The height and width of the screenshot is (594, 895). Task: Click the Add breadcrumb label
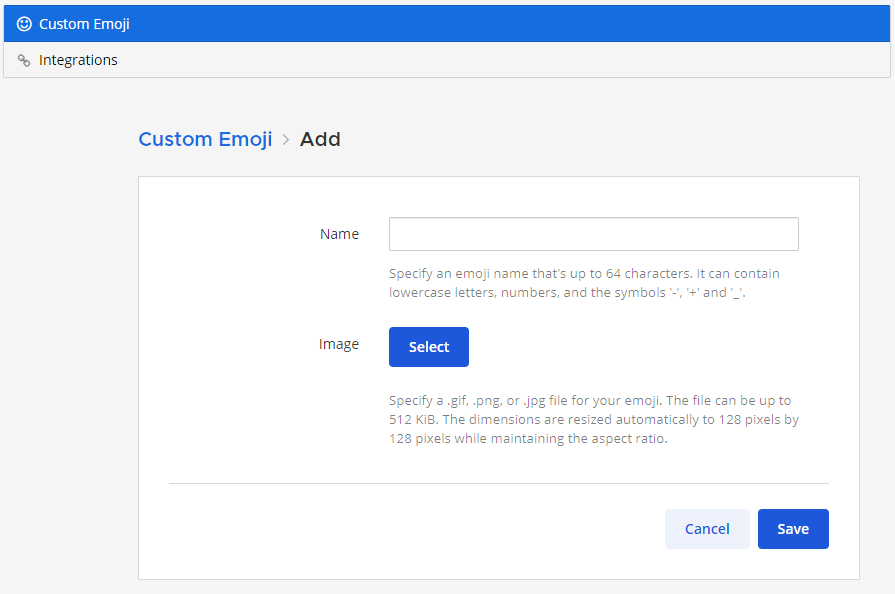[x=320, y=139]
